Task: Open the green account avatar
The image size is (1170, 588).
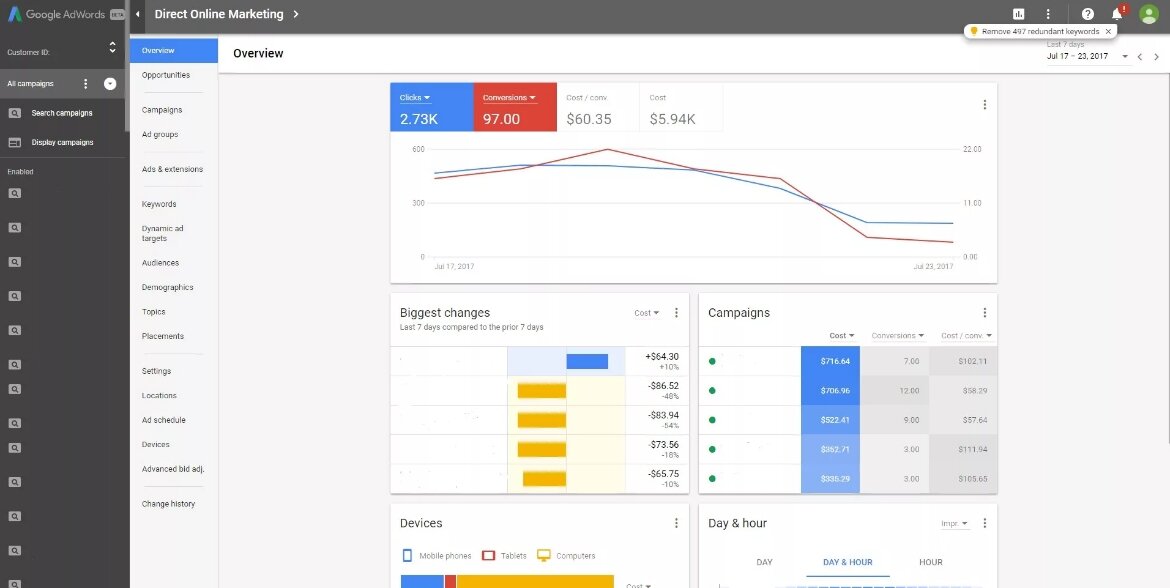Action: click(1148, 14)
